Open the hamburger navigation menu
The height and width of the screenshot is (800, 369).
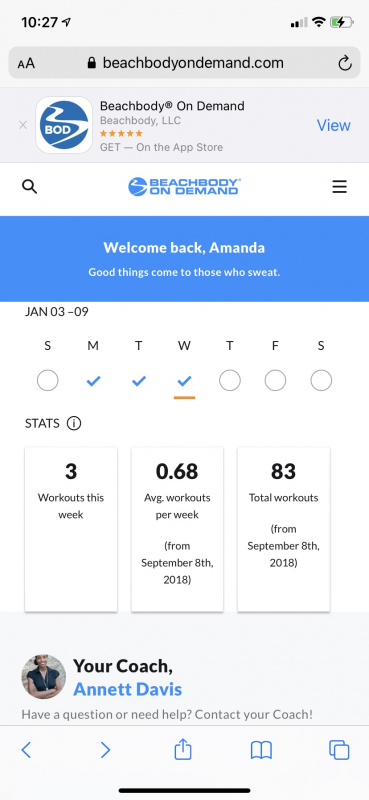(x=339, y=187)
